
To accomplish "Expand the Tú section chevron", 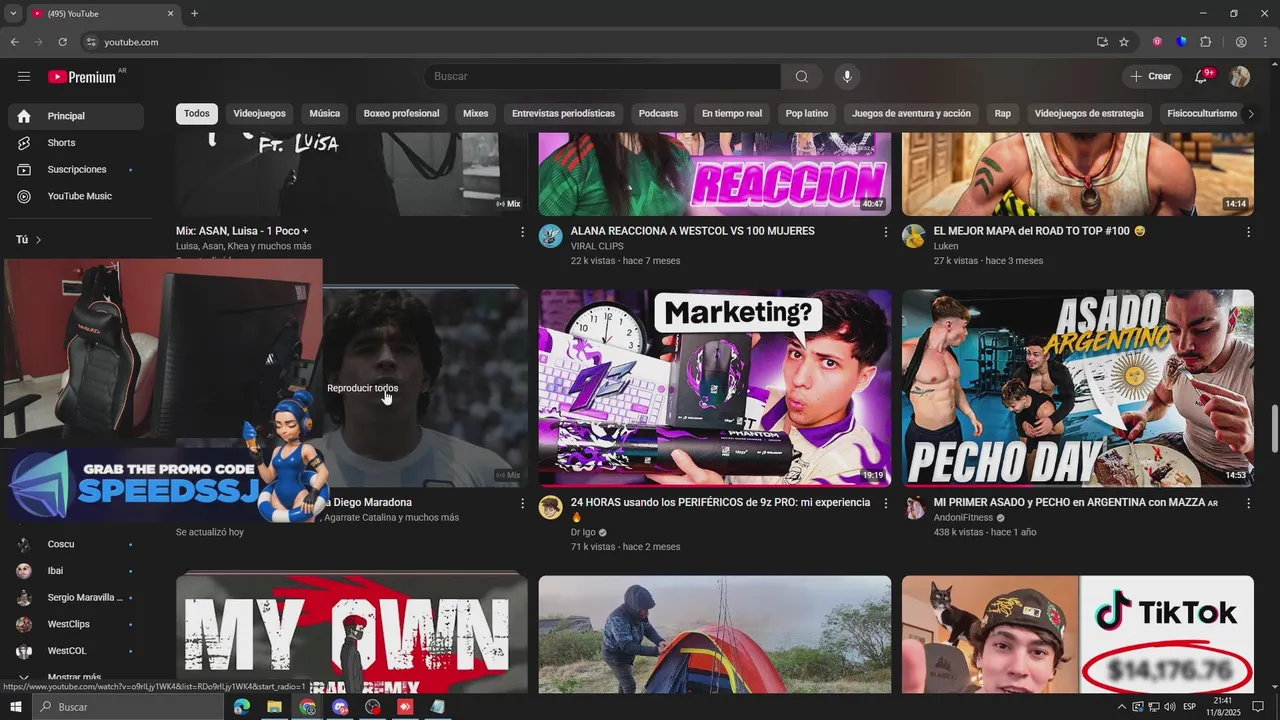I will pyautogui.click(x=39, y=240).
